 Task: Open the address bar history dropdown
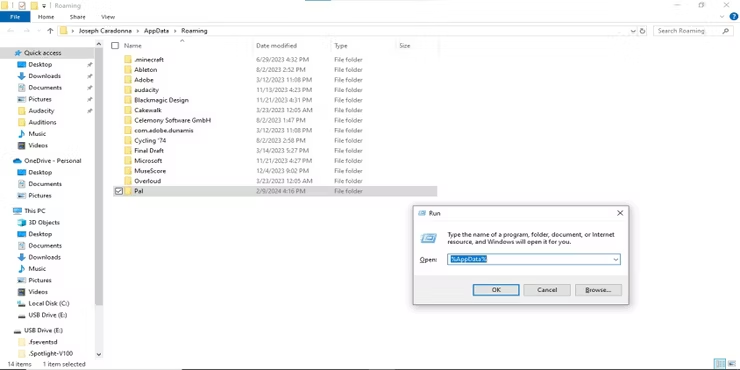633,31
